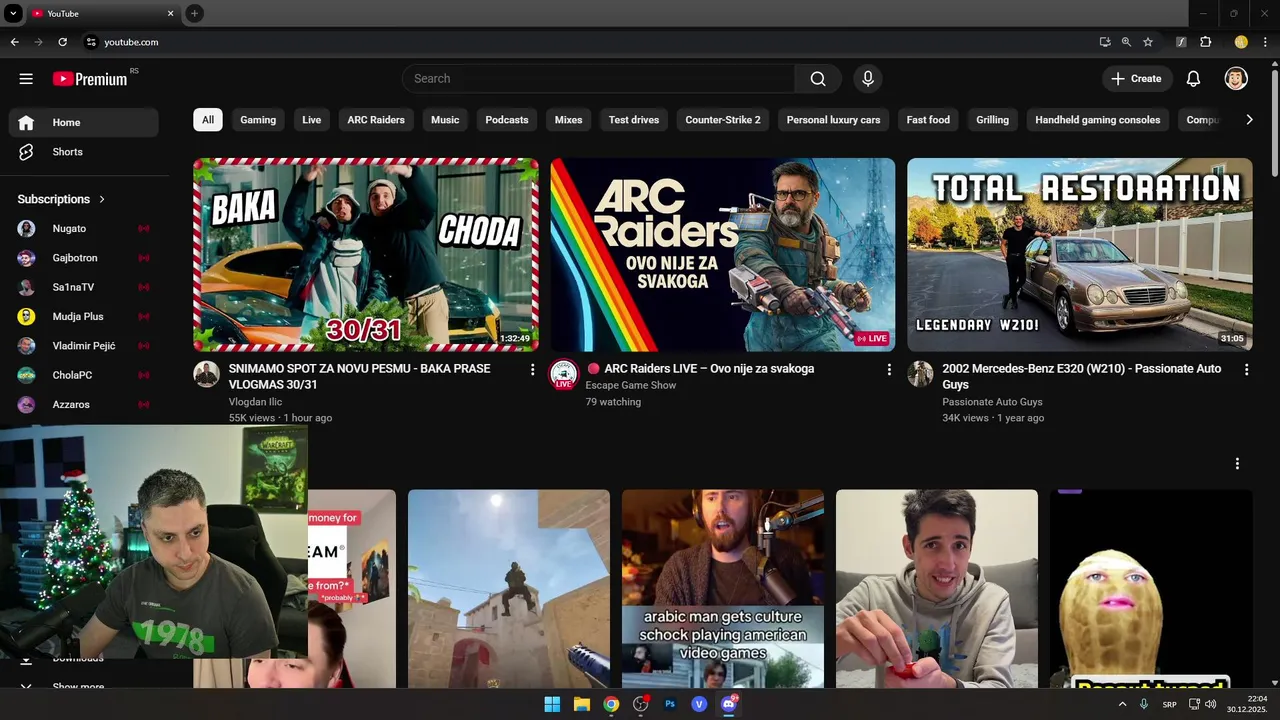Open Mudja Plus channel avatar
1280x720 pixels.
27,316
